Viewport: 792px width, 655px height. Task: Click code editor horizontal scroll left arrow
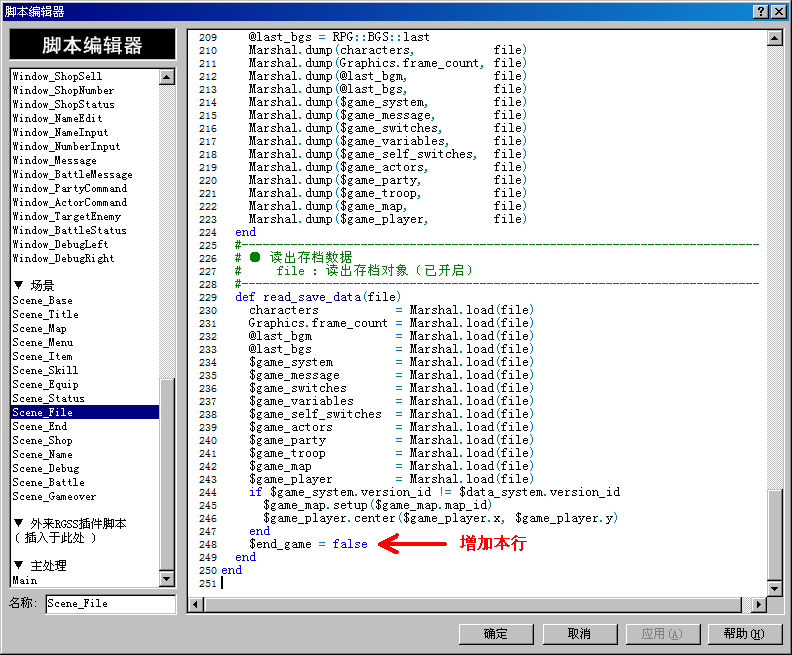click(196, 604)
